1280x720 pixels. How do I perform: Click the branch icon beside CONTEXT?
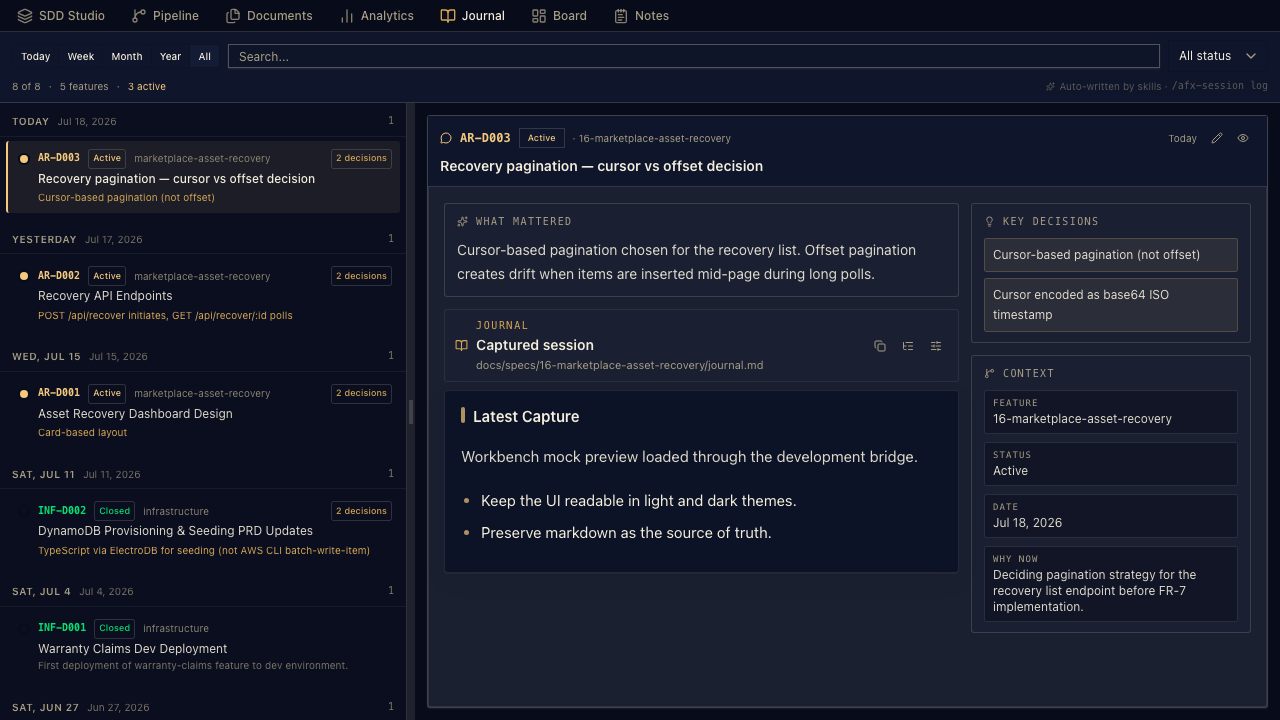point(990,373)
